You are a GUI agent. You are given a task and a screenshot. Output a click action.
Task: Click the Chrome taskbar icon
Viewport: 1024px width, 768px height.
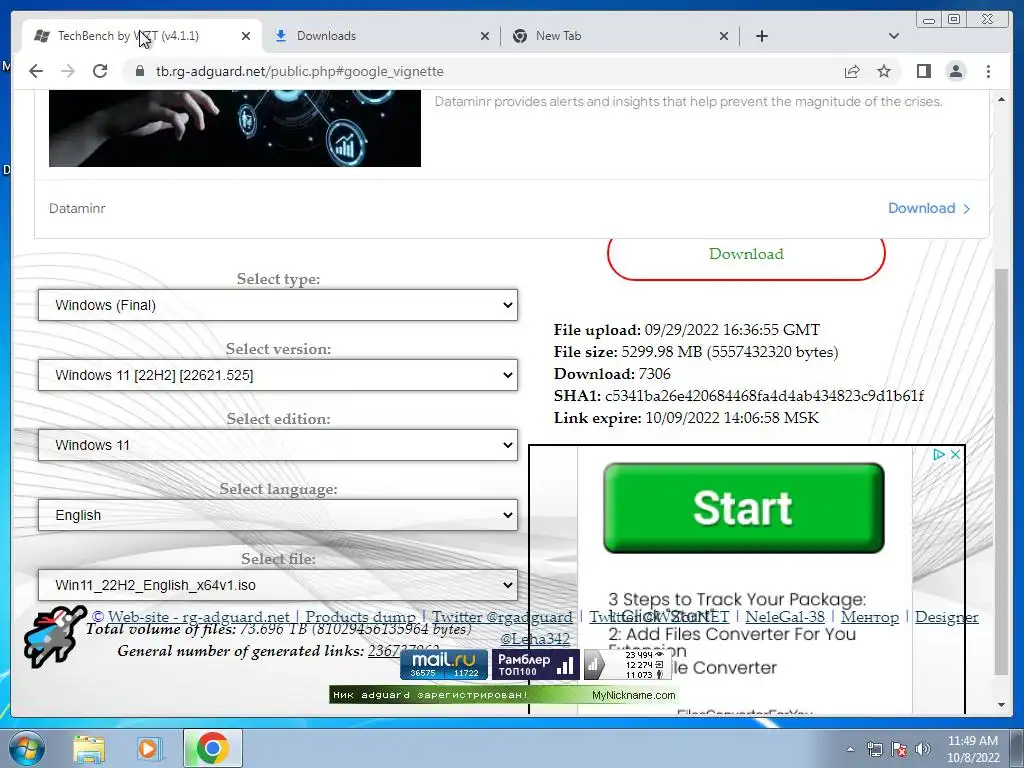tap(212, 748)
